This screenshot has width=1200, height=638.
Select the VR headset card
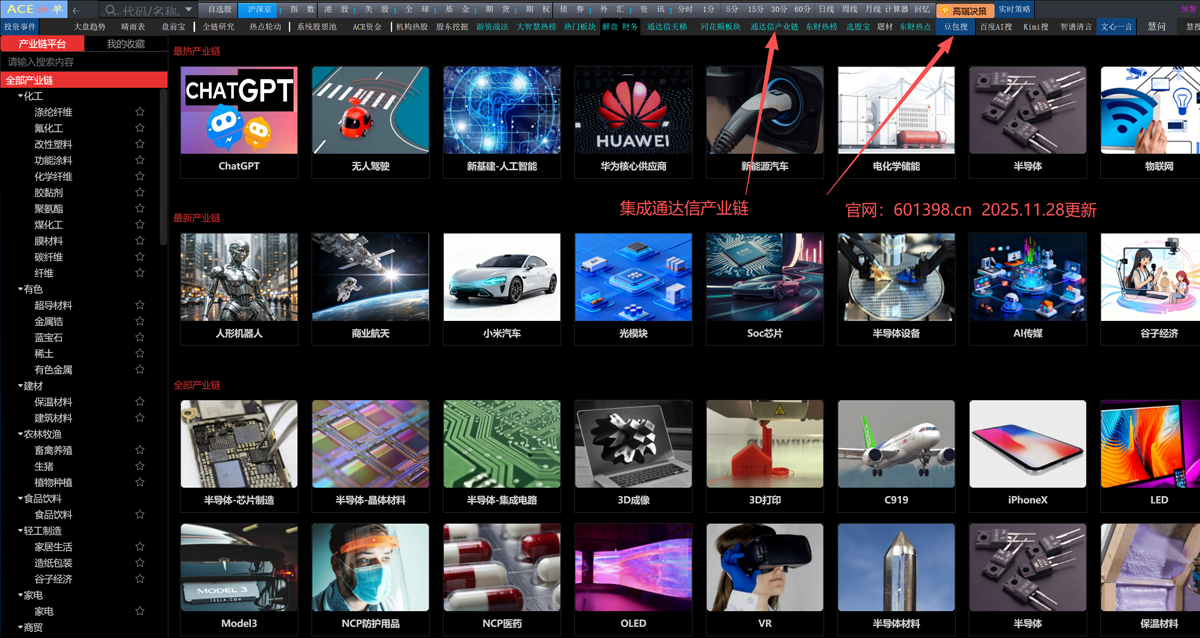pyautogui.click(x=765, y=580)
